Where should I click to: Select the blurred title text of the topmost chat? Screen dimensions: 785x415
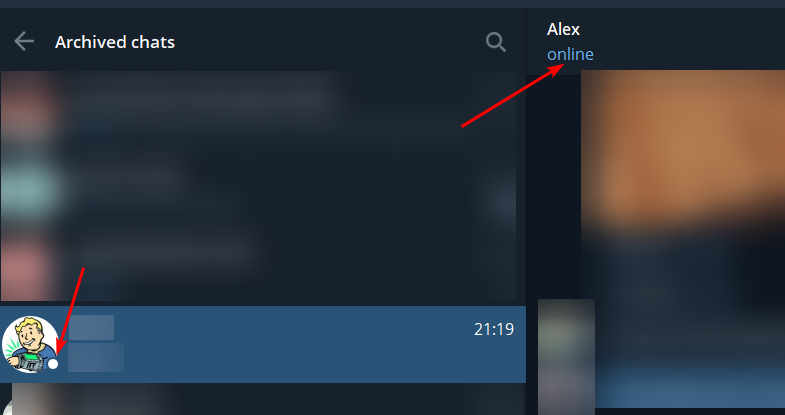200,98
